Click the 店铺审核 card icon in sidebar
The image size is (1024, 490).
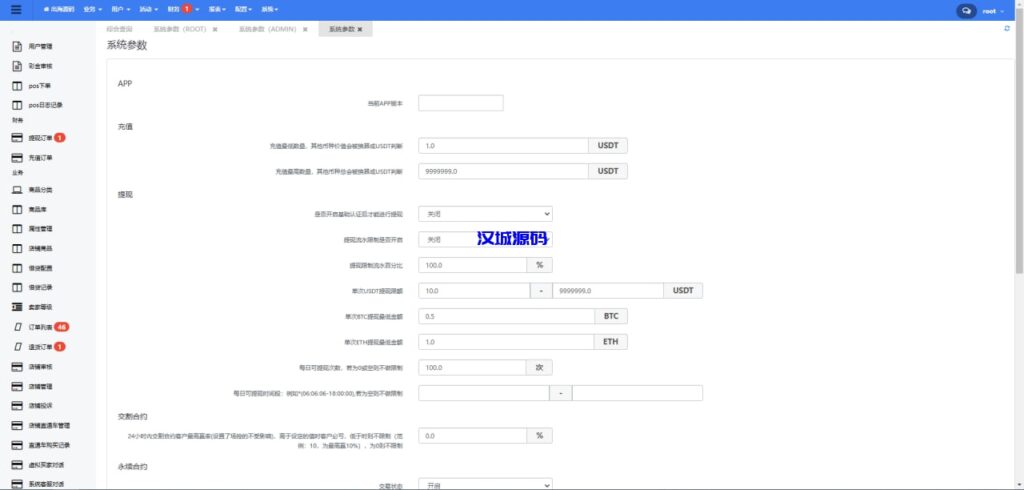click(x=18, y=367)
